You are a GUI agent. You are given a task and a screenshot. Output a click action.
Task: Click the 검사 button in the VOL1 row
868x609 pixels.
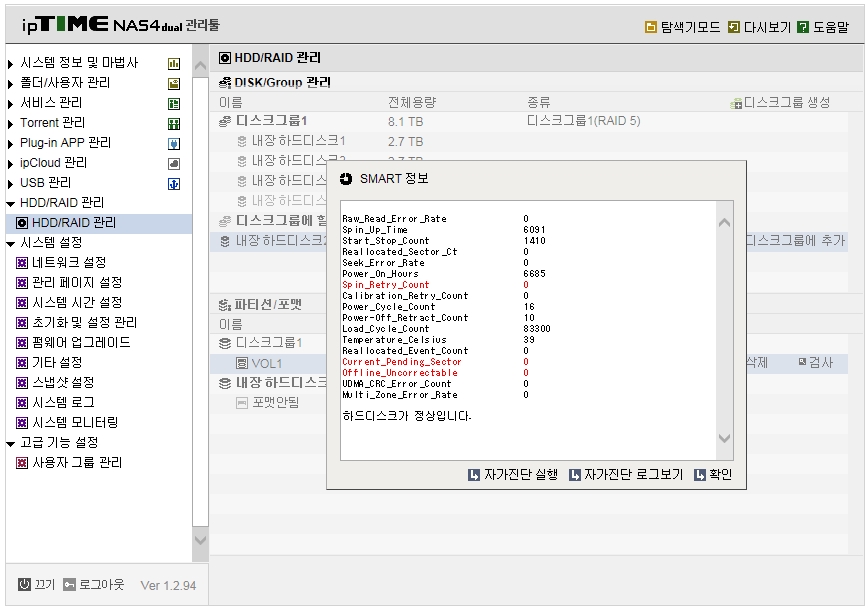pyautogui.click(x=815, y=363)
